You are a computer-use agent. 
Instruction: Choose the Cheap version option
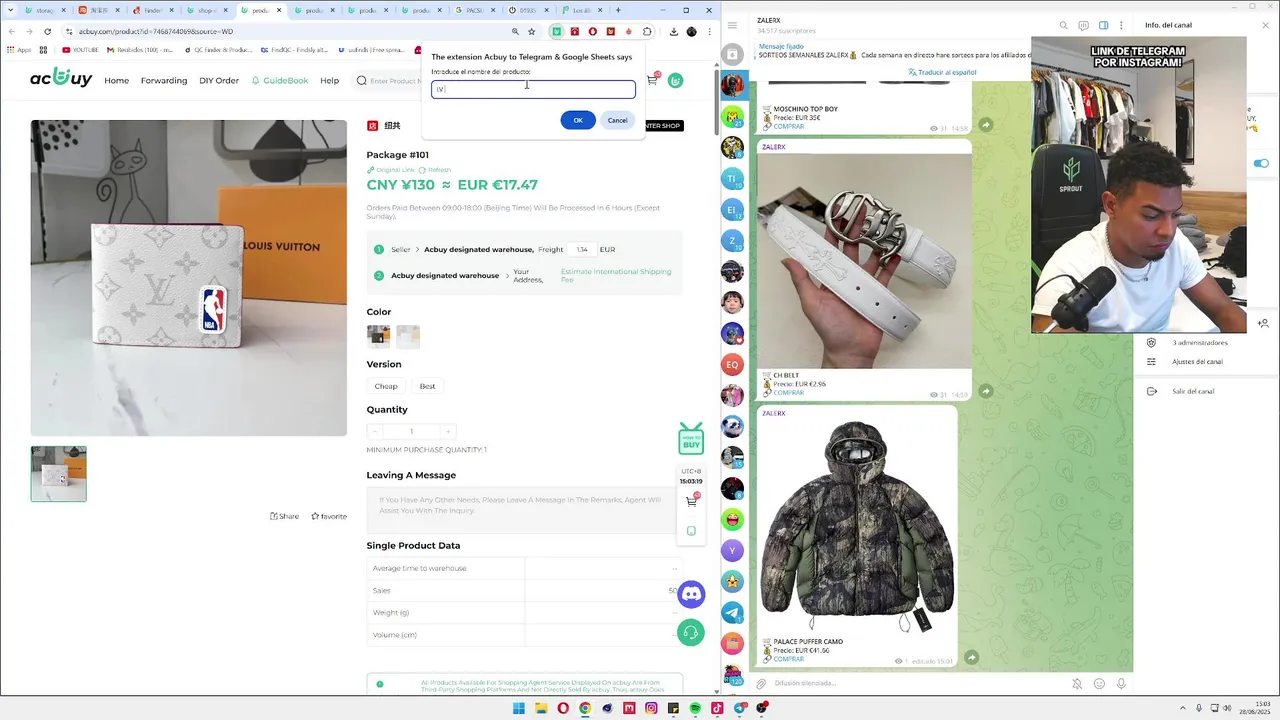click(x=386, y=386)
